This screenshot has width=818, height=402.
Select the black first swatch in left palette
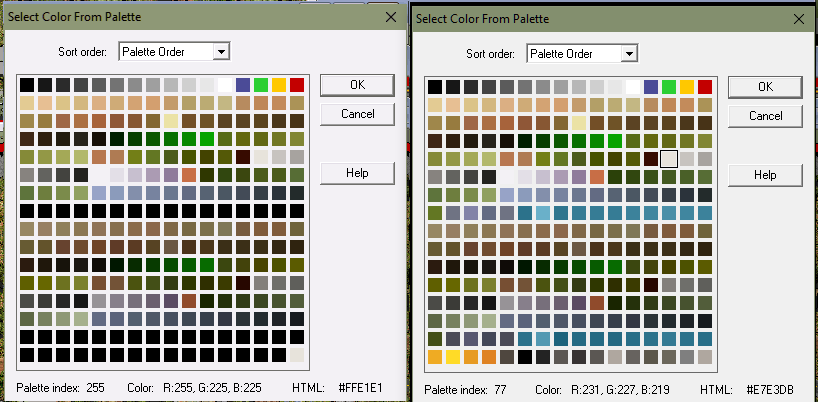pyautogui.click(x=27, y=85)
